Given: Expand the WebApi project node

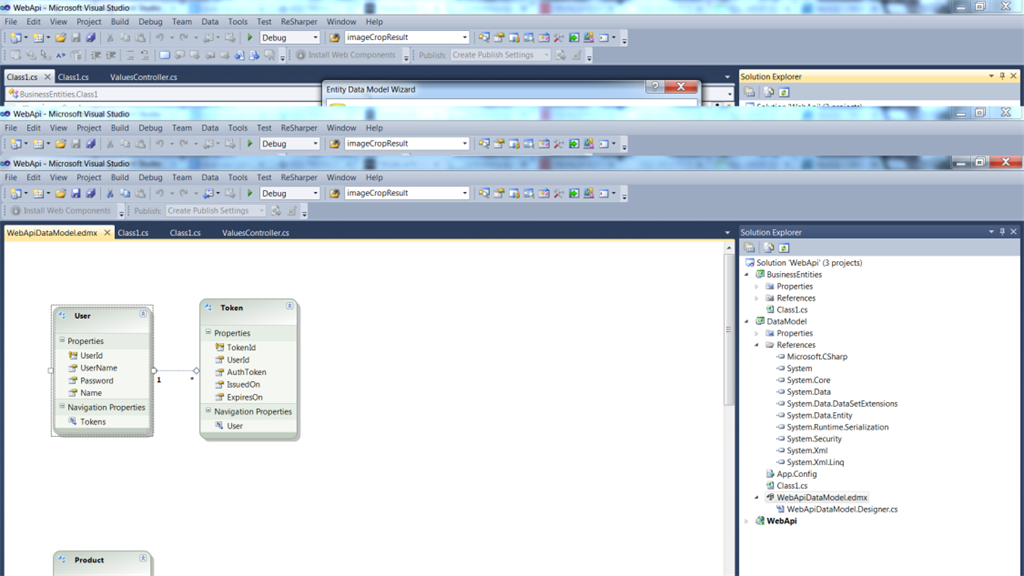Looking at the screenshot, I should 747,521.
